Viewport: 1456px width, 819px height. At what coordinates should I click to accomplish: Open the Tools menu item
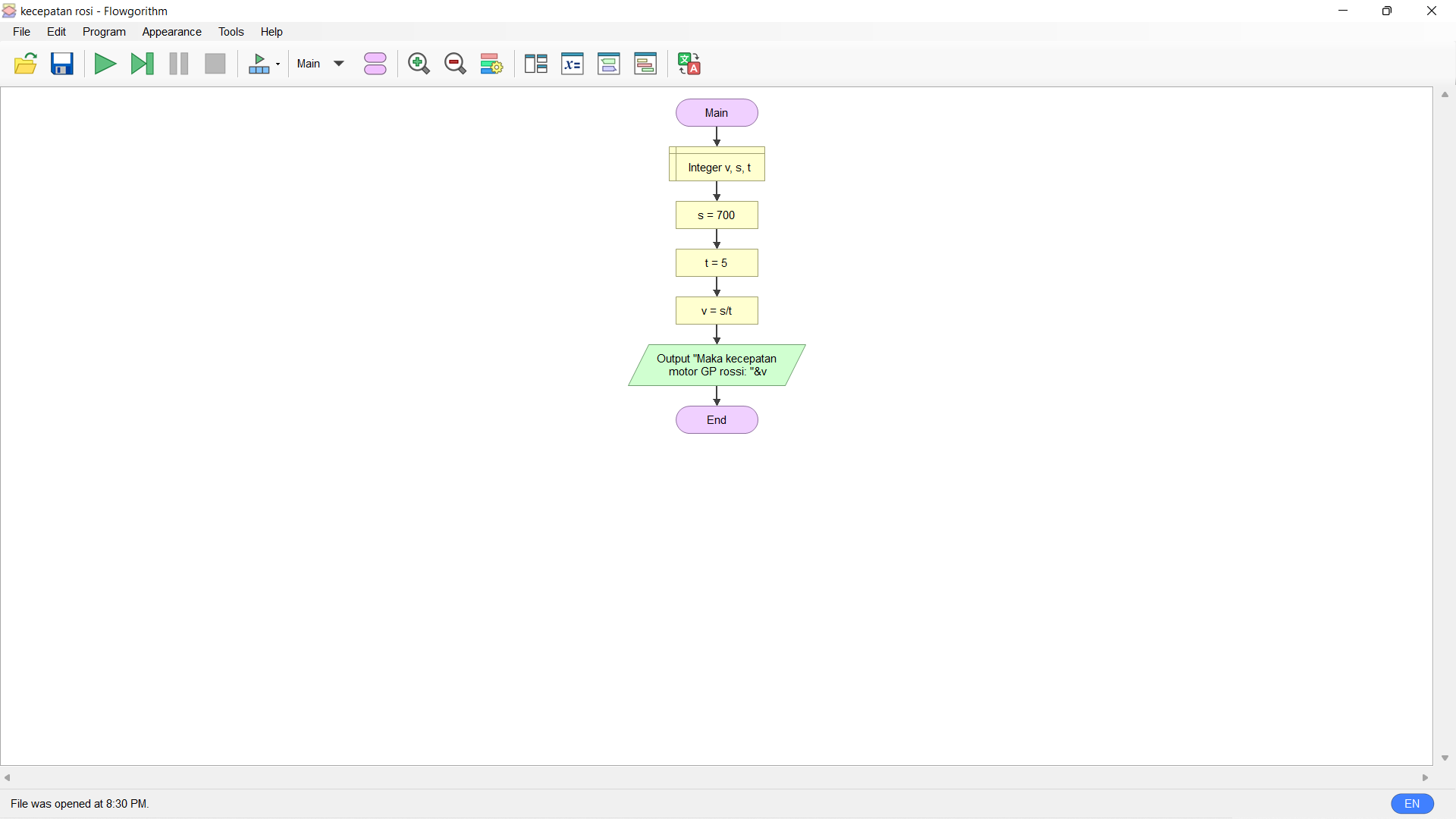coord(231,32)
